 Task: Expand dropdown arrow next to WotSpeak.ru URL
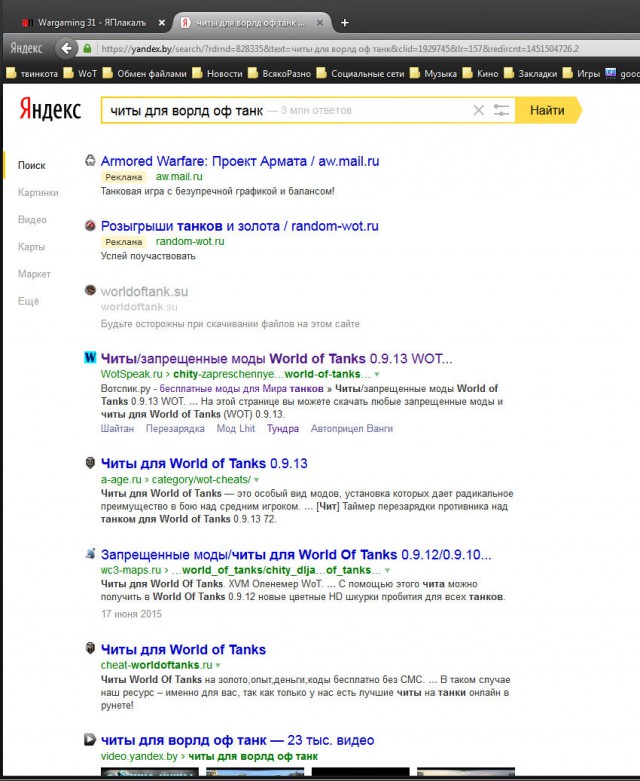click(377, 375)
